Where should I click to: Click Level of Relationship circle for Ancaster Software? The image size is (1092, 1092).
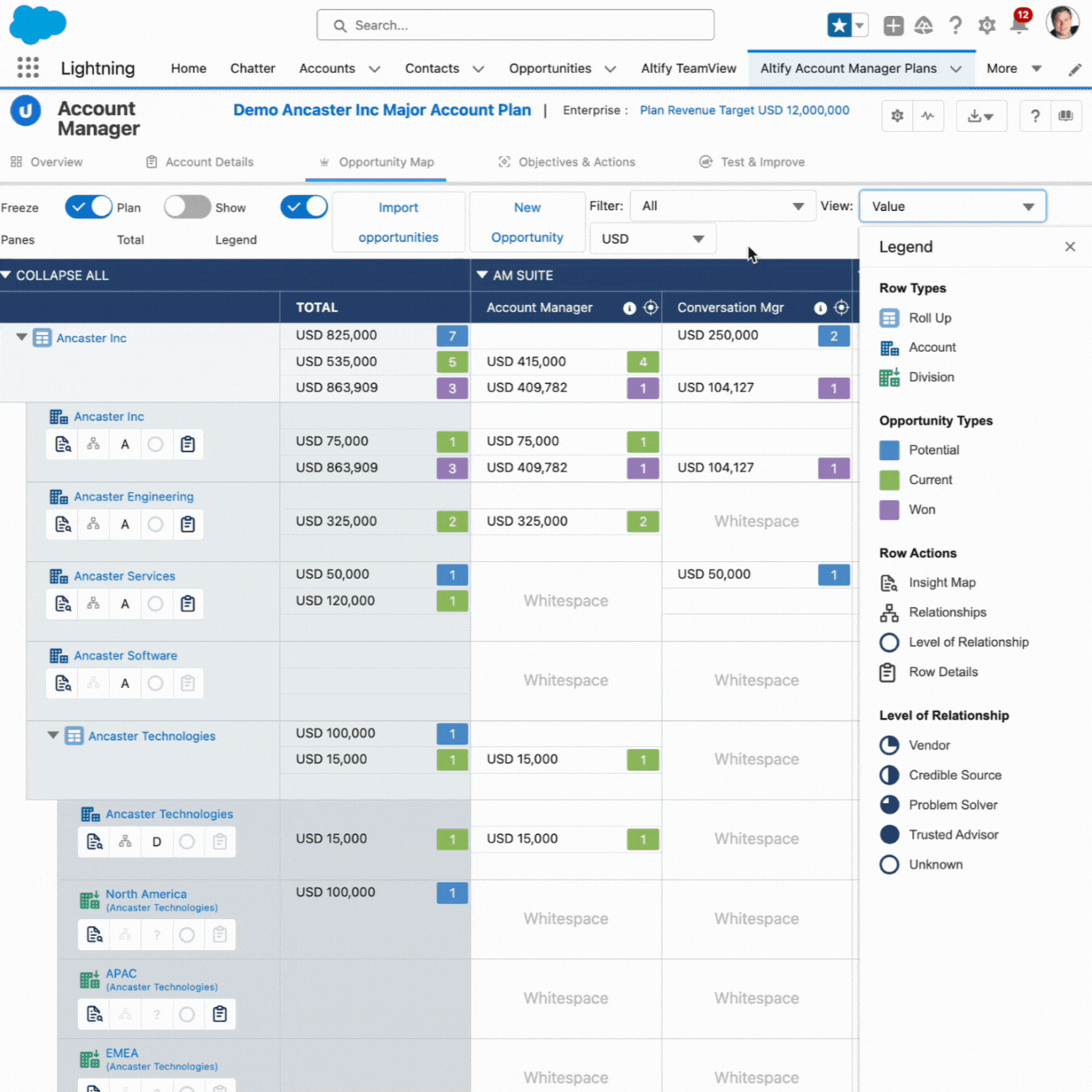(155, 684)
